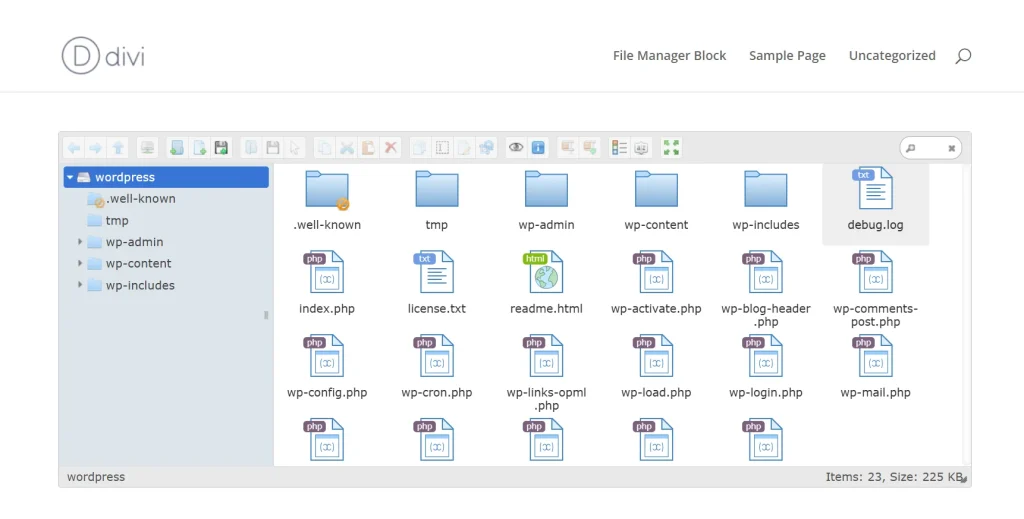Toggle the Preview eye icon
Viewport: 1024px width, 519px height.
[516, 148]
